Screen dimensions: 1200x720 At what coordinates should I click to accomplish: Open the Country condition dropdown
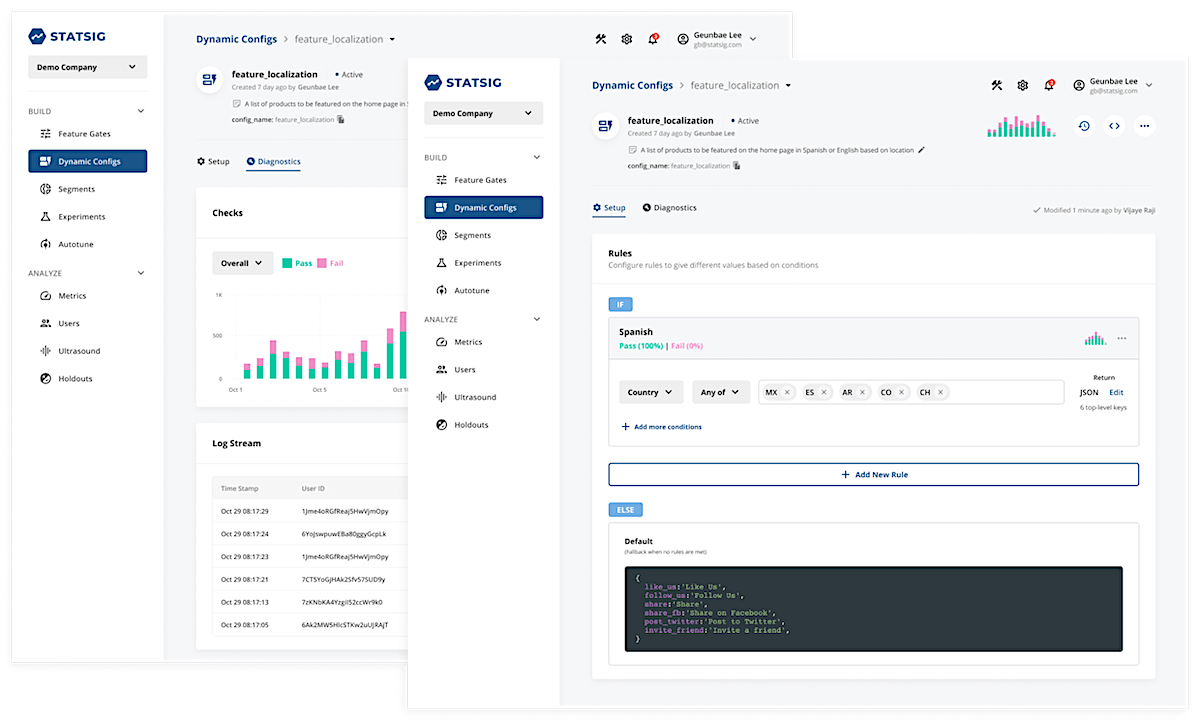(652, 392)
